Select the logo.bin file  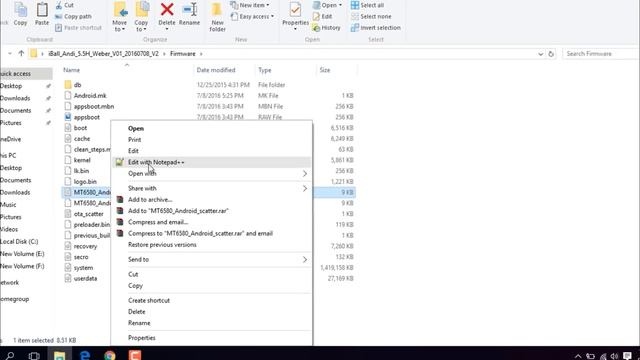[x=85, y=181]
